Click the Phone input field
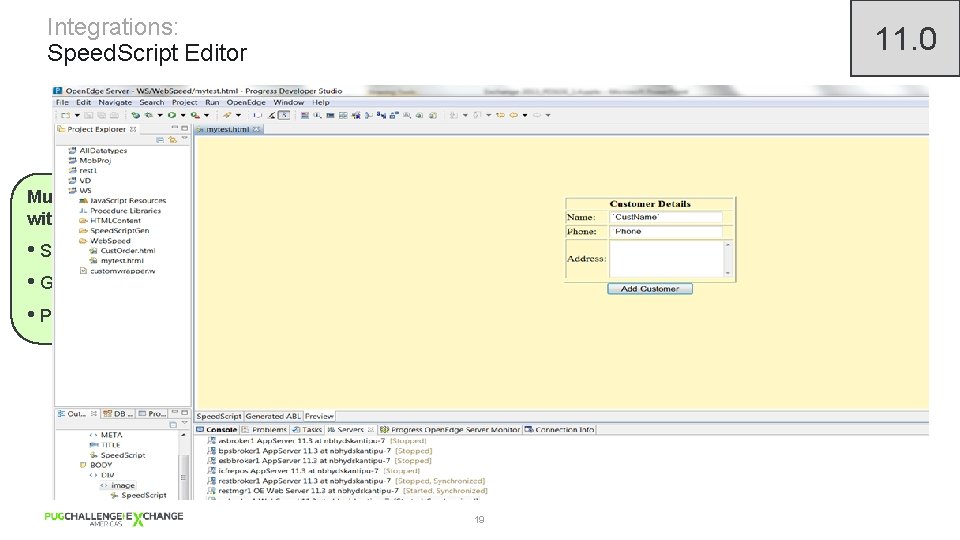Image resolution: width=960 pixels, height=540 pixels. 666,231
